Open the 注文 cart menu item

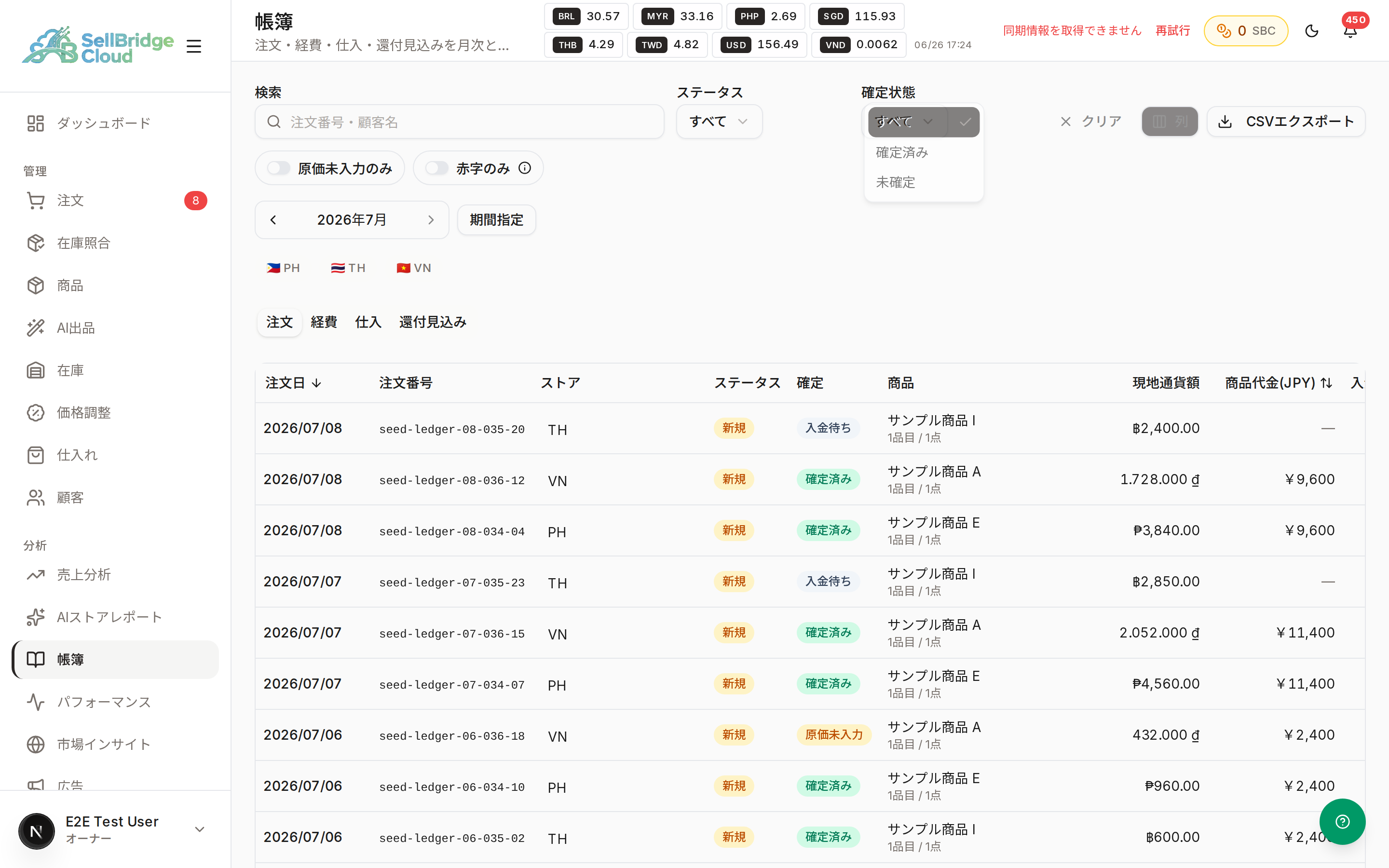(115, 200)
